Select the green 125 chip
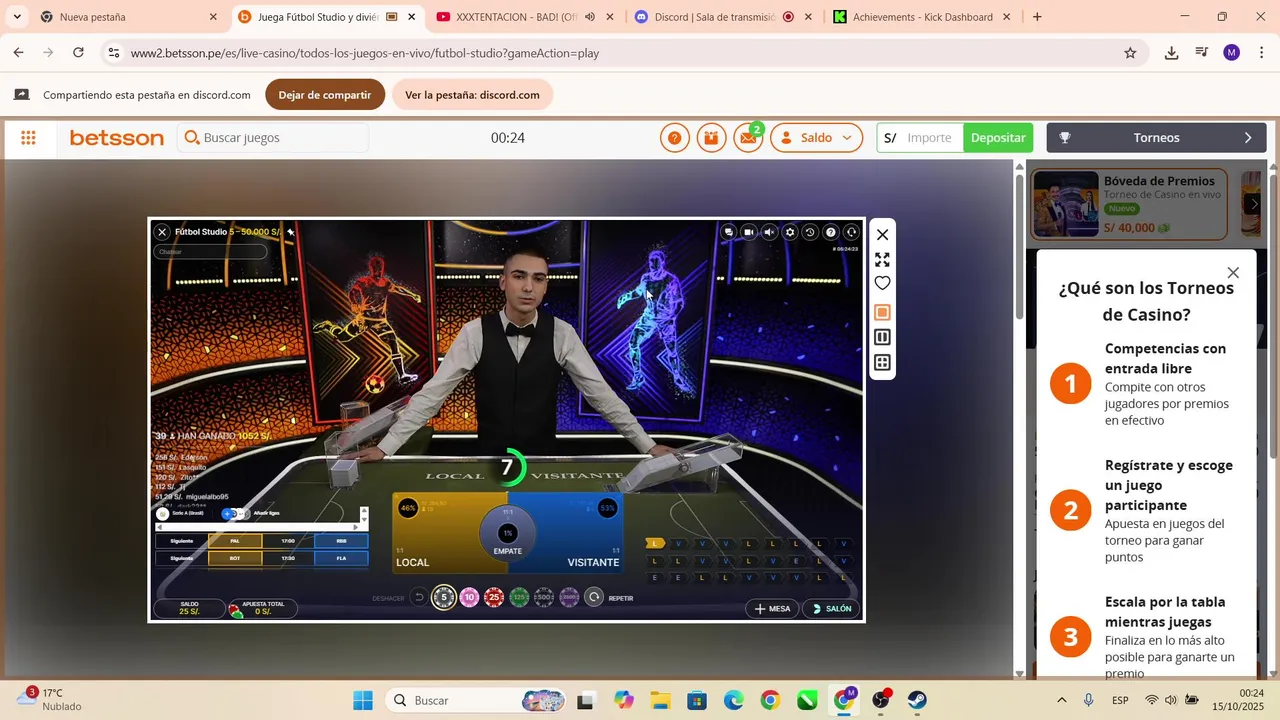 (x=519, y=598)
